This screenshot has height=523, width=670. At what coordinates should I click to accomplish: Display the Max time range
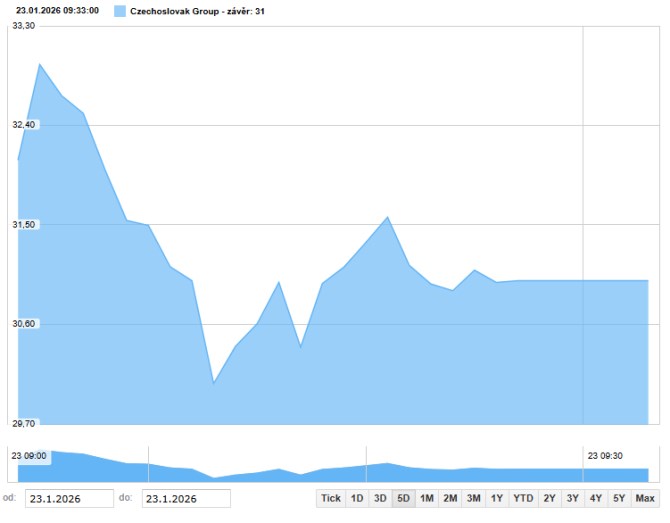pyautogui.click(x=645, y=498)
